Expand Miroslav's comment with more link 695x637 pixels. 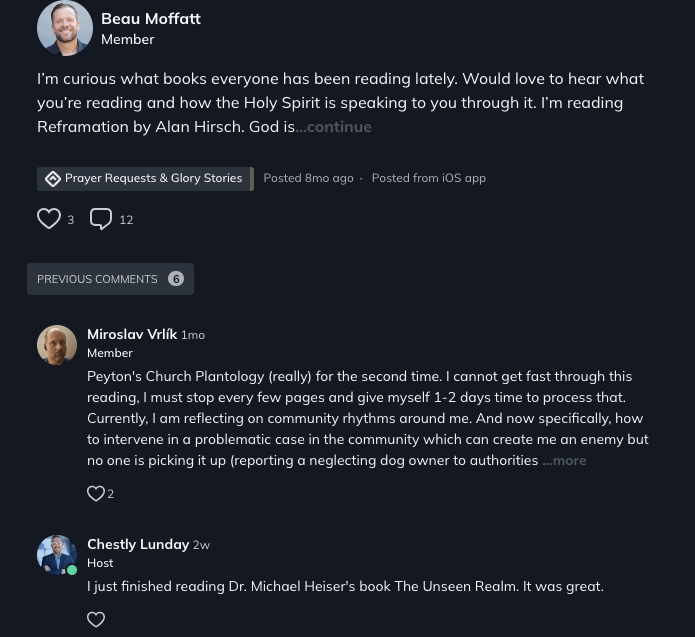pyautogui.click(x=565, y=460)
